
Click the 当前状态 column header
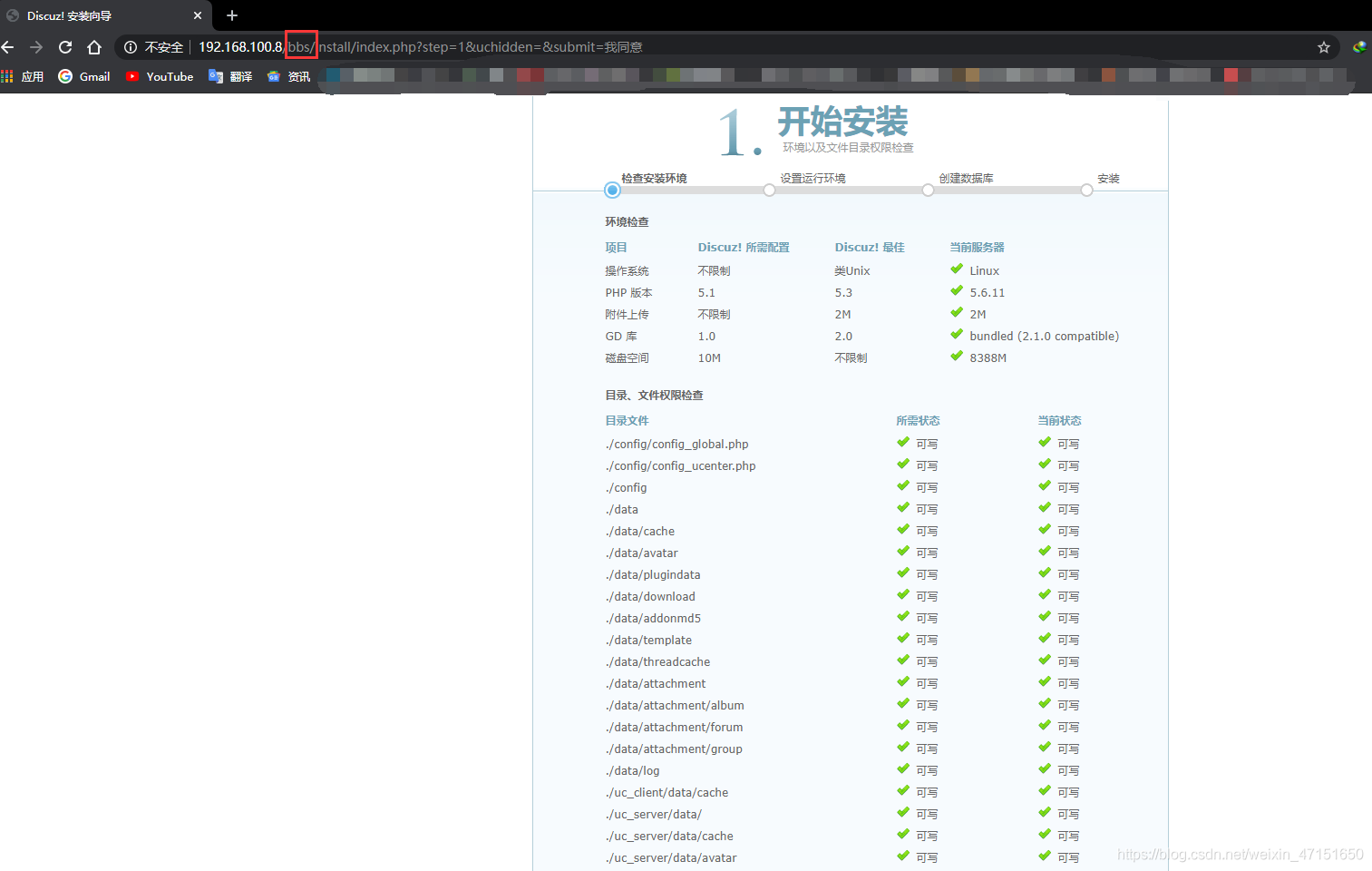tap(1059, 421)
